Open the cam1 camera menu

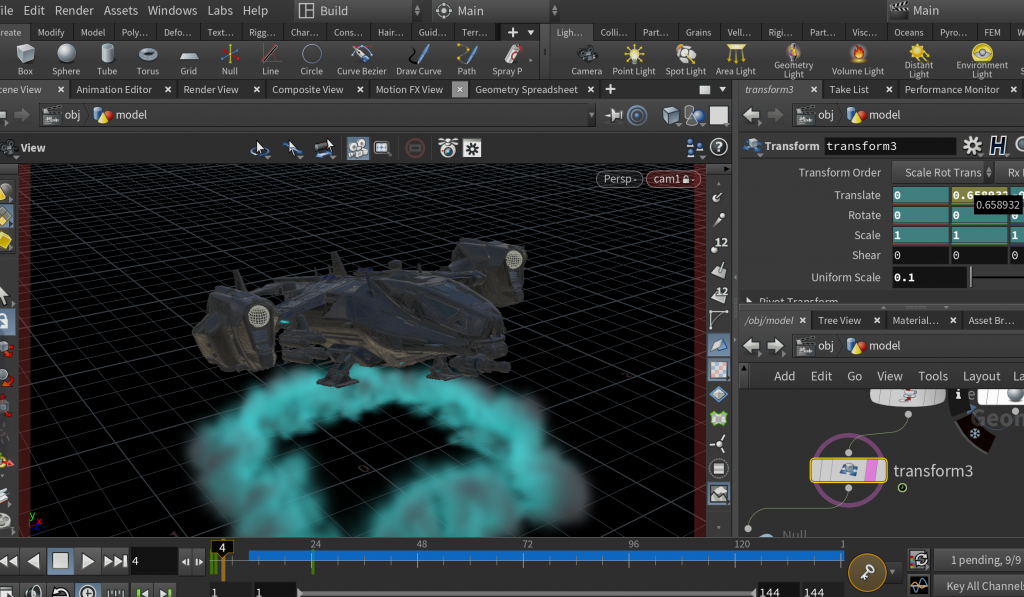[x=673, y=179]
